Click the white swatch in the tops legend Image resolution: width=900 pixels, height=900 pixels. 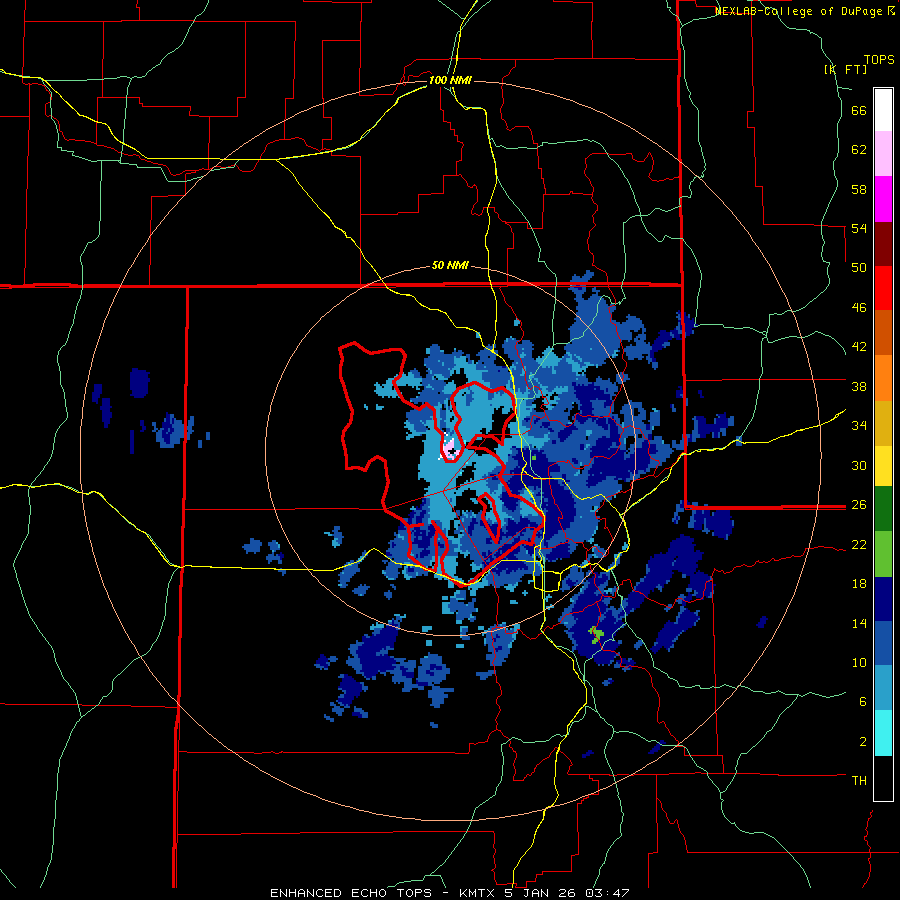[883, 110]
